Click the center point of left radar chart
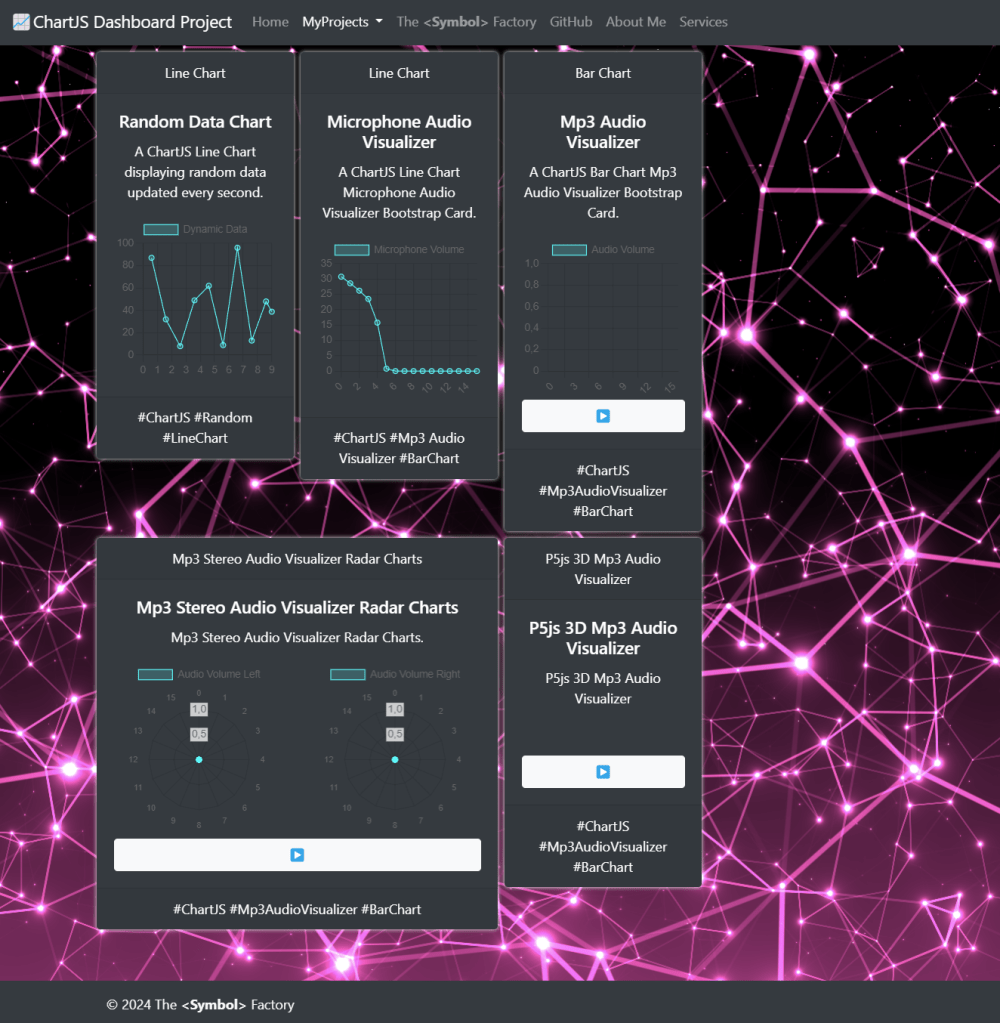 pos(199,761)
